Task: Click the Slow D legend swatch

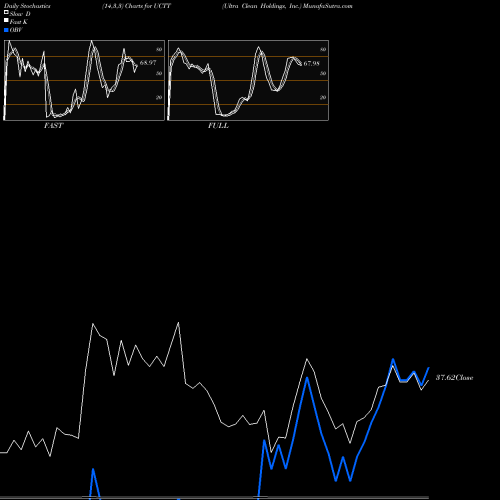Action: tap(6, 12)
